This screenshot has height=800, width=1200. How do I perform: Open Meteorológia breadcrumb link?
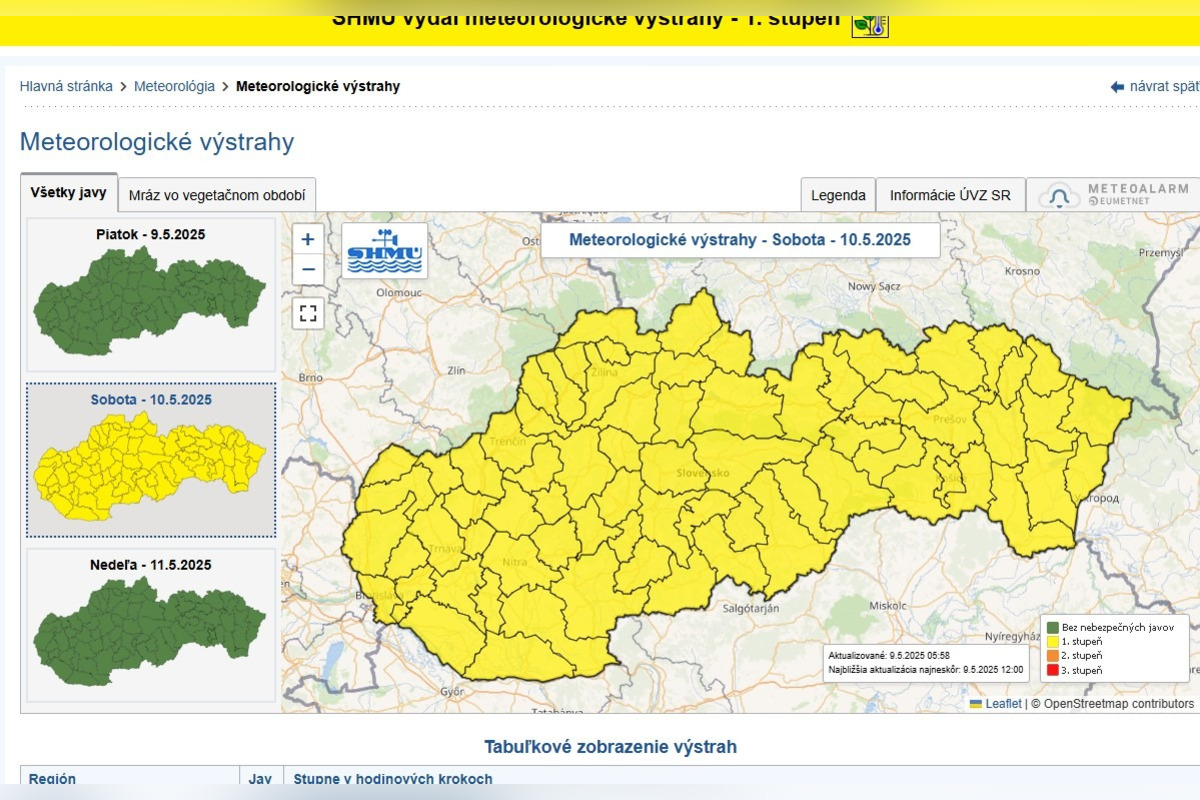[174, 86]
